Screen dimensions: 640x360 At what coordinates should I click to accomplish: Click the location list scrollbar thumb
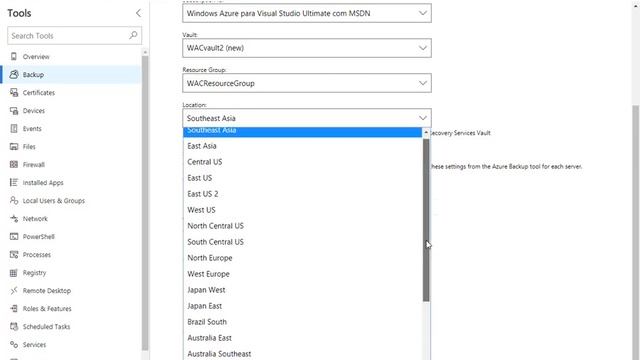426,220
